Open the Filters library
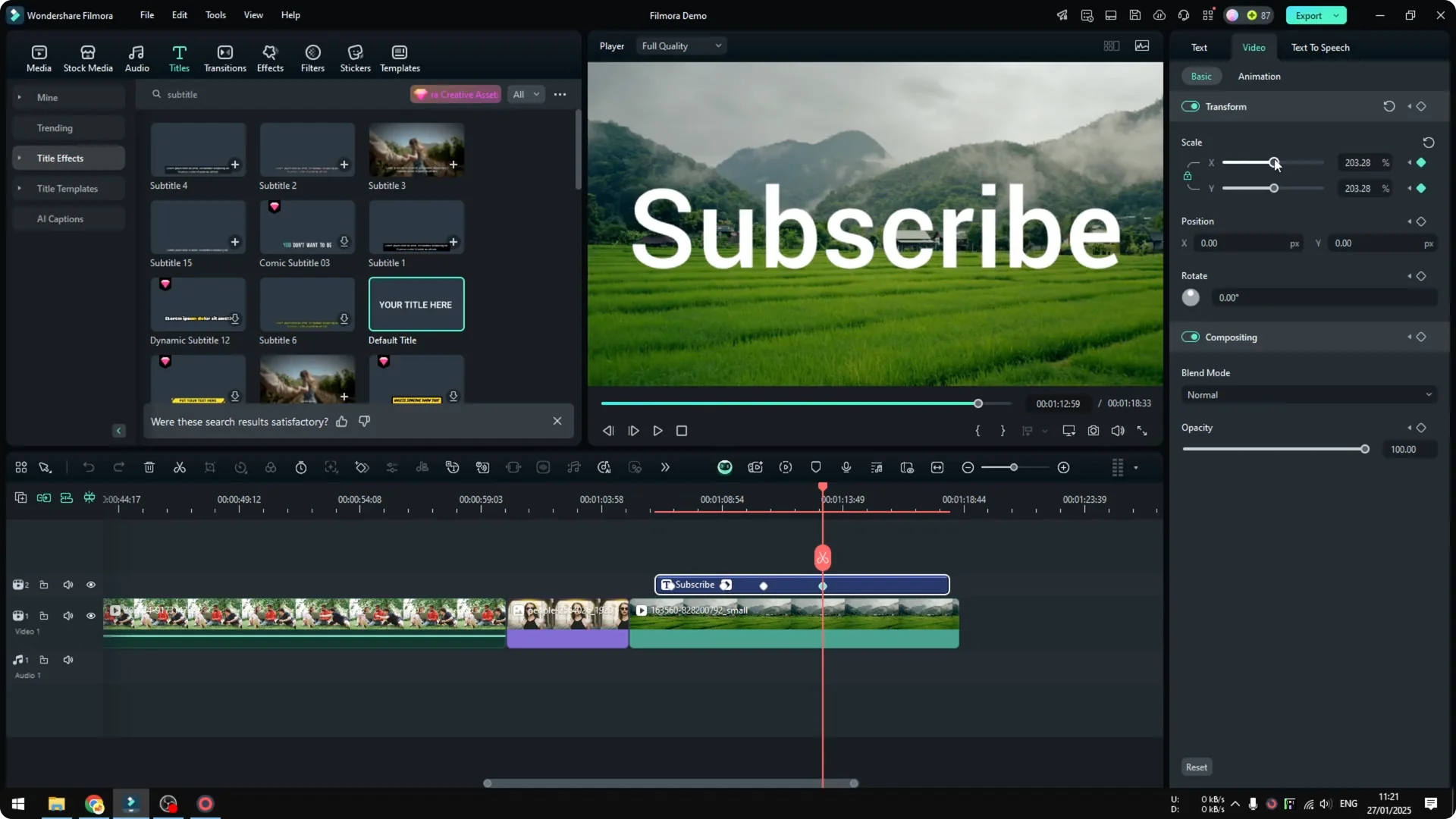Screen dimensions: 1456x819 point(312,58)
